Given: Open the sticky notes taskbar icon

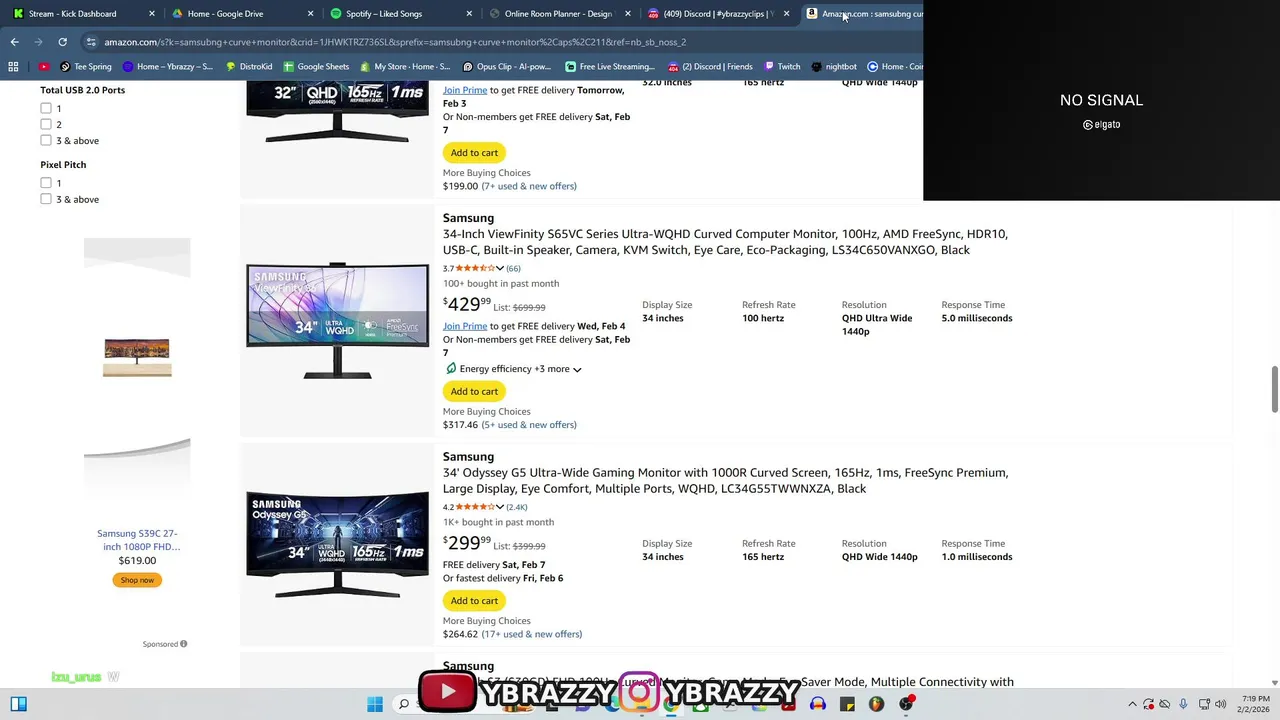Looking at the screenshot, I should [847, 704].
